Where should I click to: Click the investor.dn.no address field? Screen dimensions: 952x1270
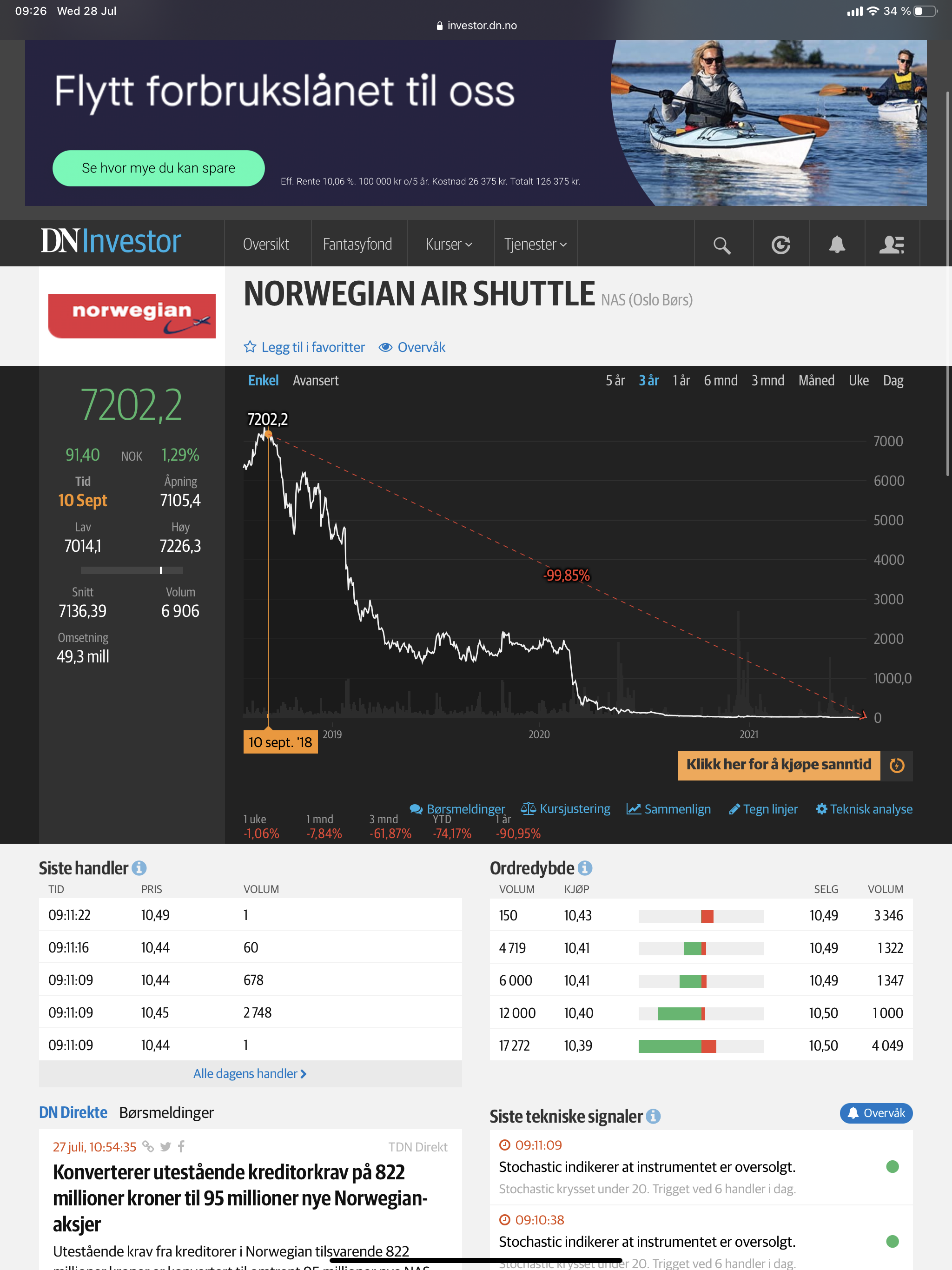tap(476, 26)
